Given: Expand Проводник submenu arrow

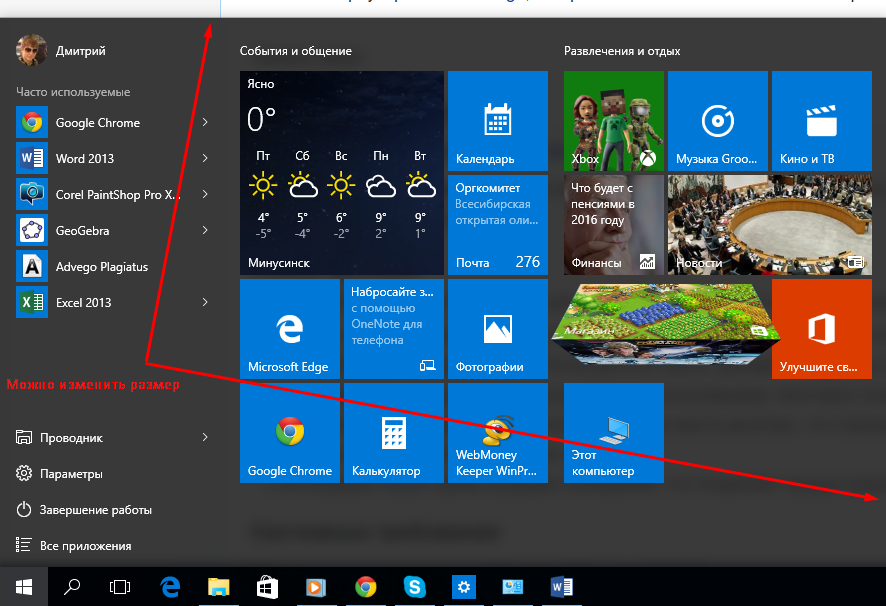Looking at the screenshot, I should point(205,437).
